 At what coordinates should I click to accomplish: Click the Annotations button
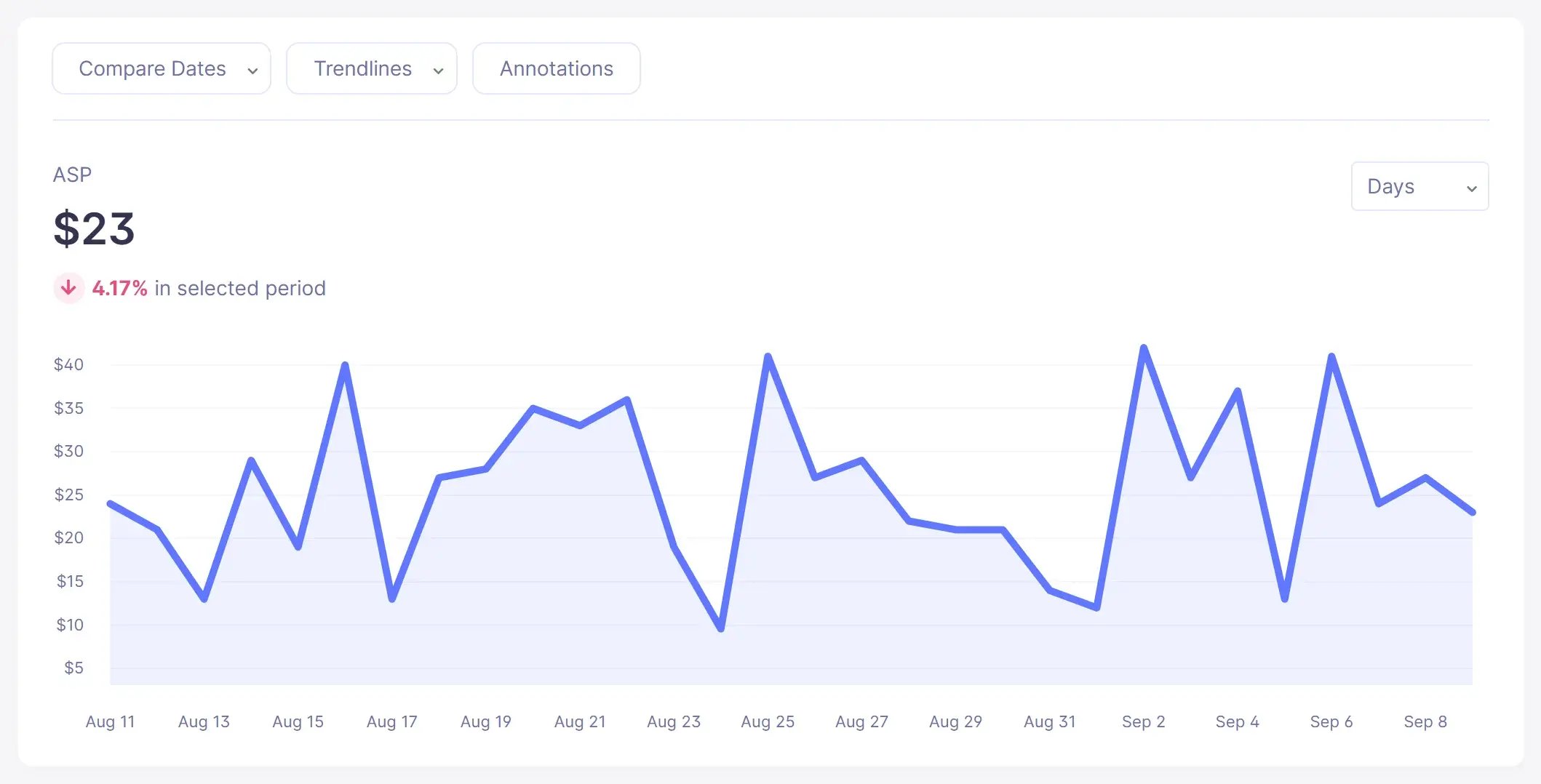click(x=557, y=68)
